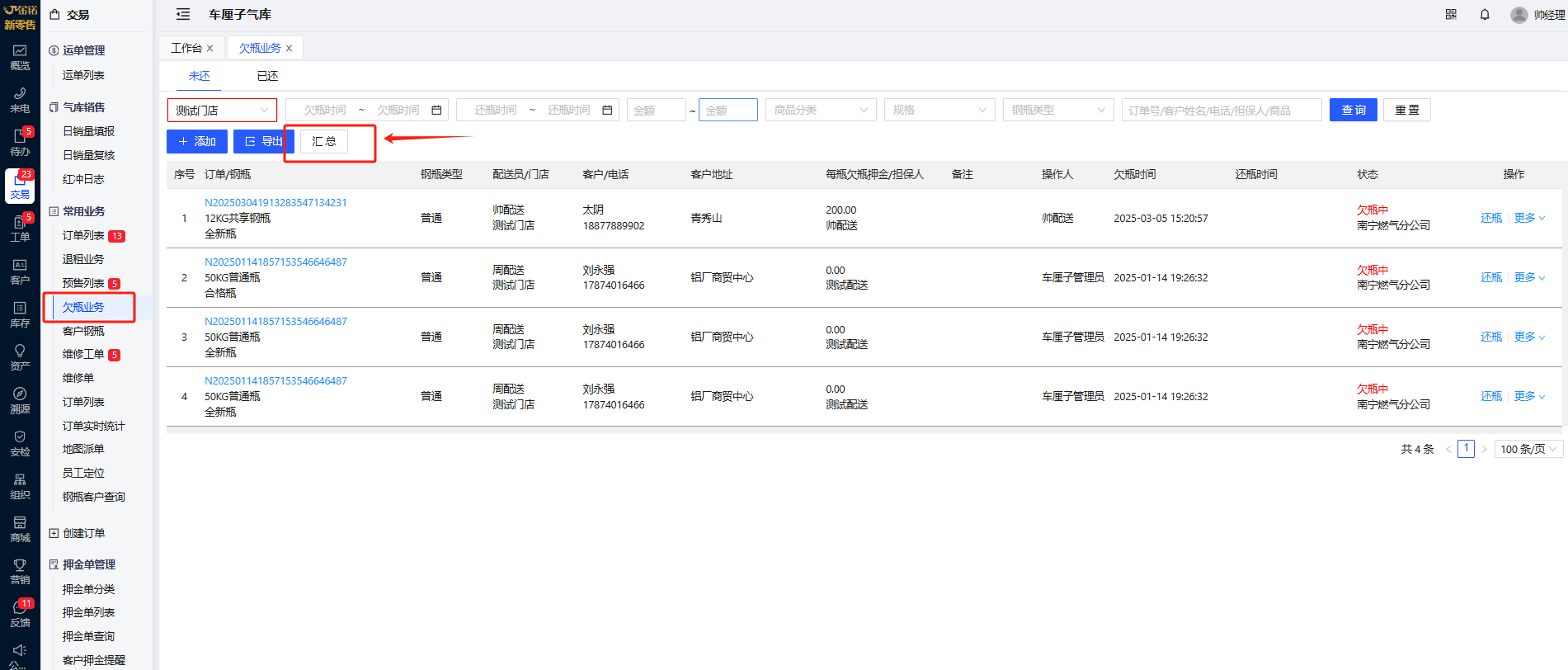Open 维修工单 in the sidebar
1568x670 pixels.
(x=83, y=354)
